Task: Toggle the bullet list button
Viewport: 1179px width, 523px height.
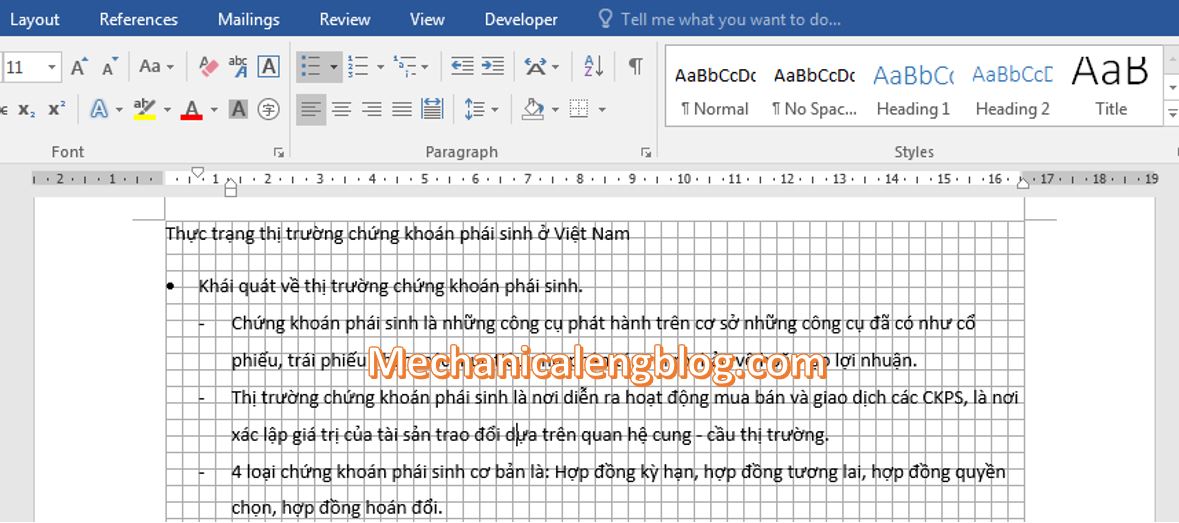Action: tap(311, 67)
